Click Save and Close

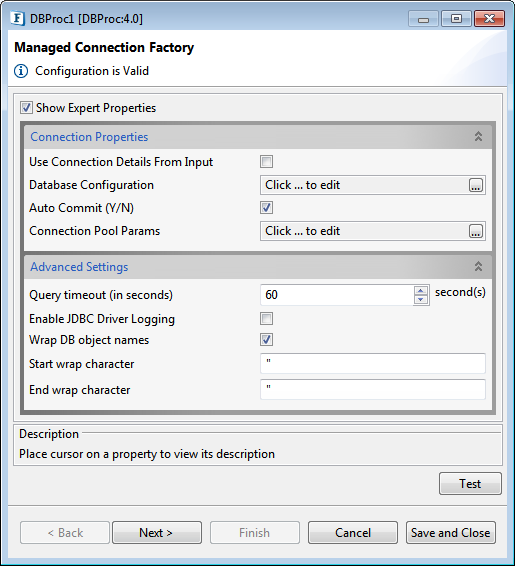(x=451, y=532)
